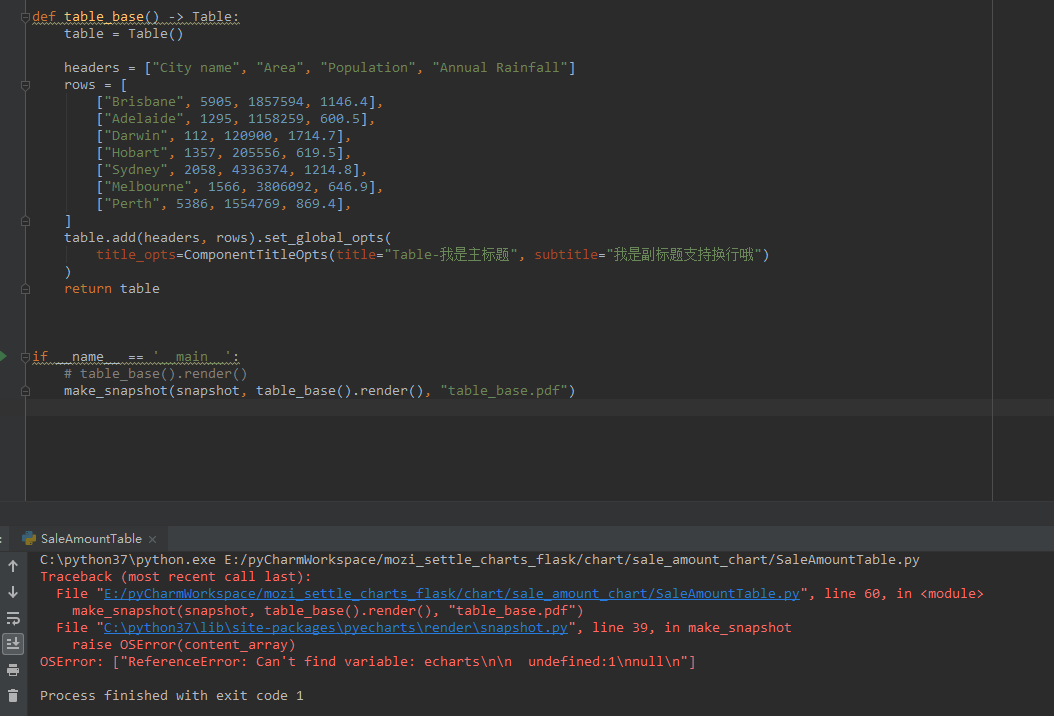Collapse the if __name__ main block
Image resolution: width=1054 pixels, height=716 pixels.
coord(25,357)
